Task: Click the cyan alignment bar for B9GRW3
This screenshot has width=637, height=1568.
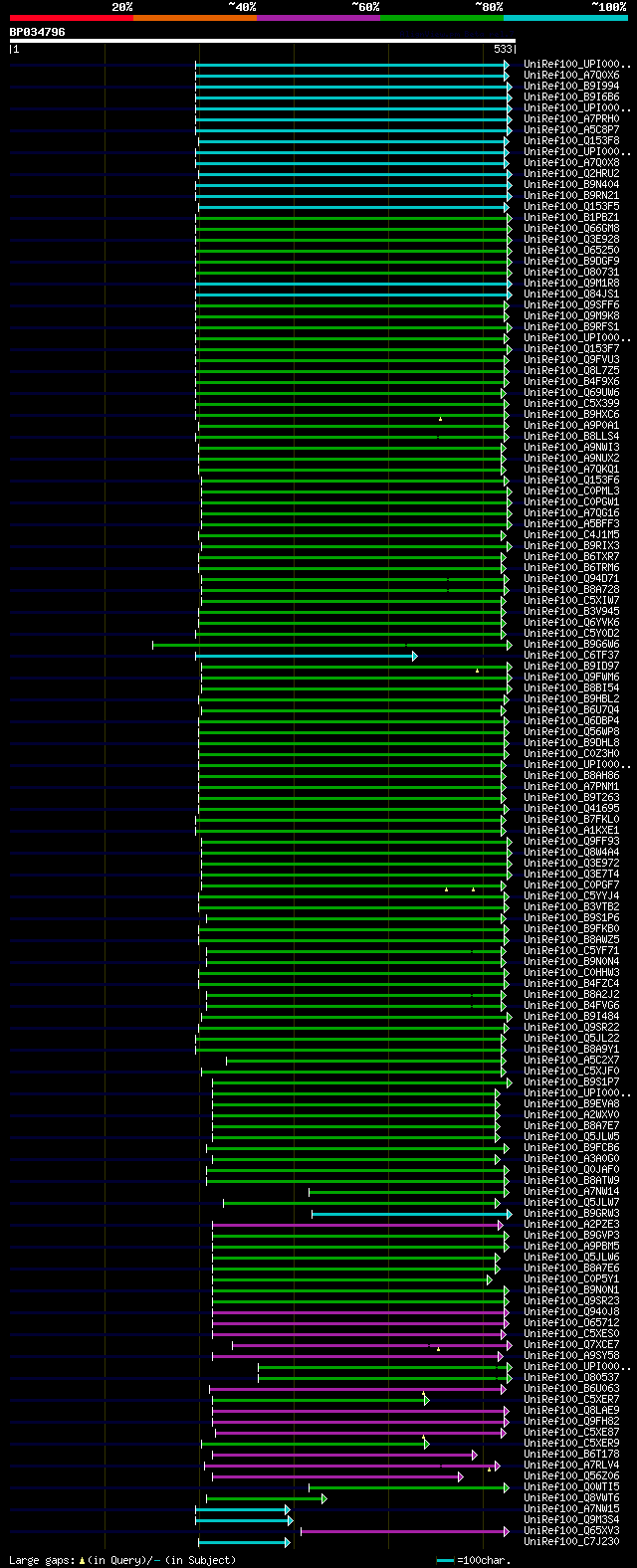Action: click(412, 1214)
